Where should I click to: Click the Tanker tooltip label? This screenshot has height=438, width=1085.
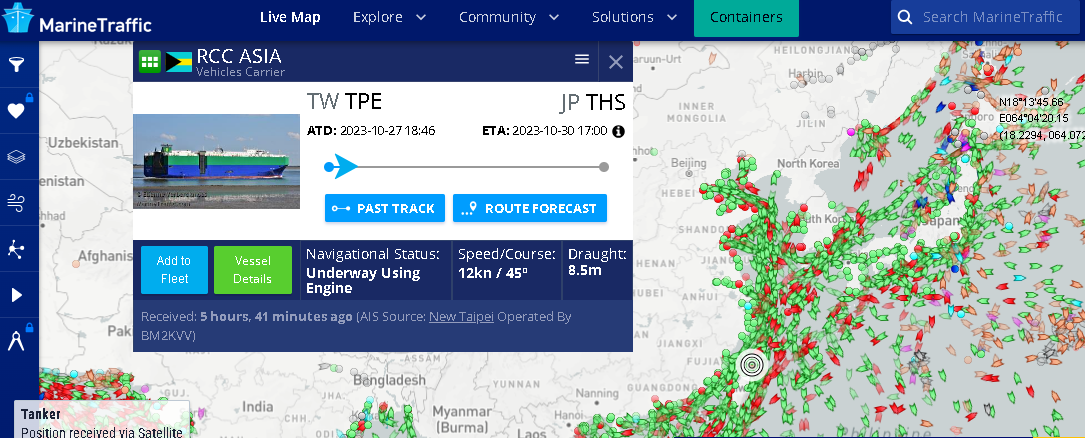click(41, 414)
